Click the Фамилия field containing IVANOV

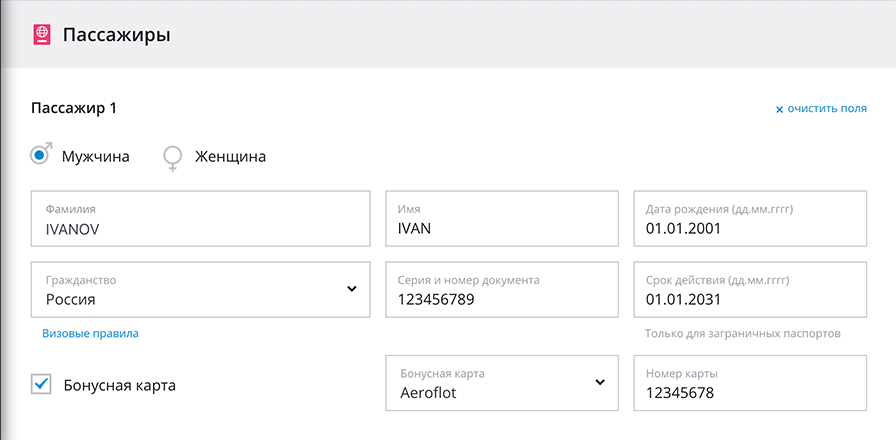pyautogui.click(x=200, y=219)
